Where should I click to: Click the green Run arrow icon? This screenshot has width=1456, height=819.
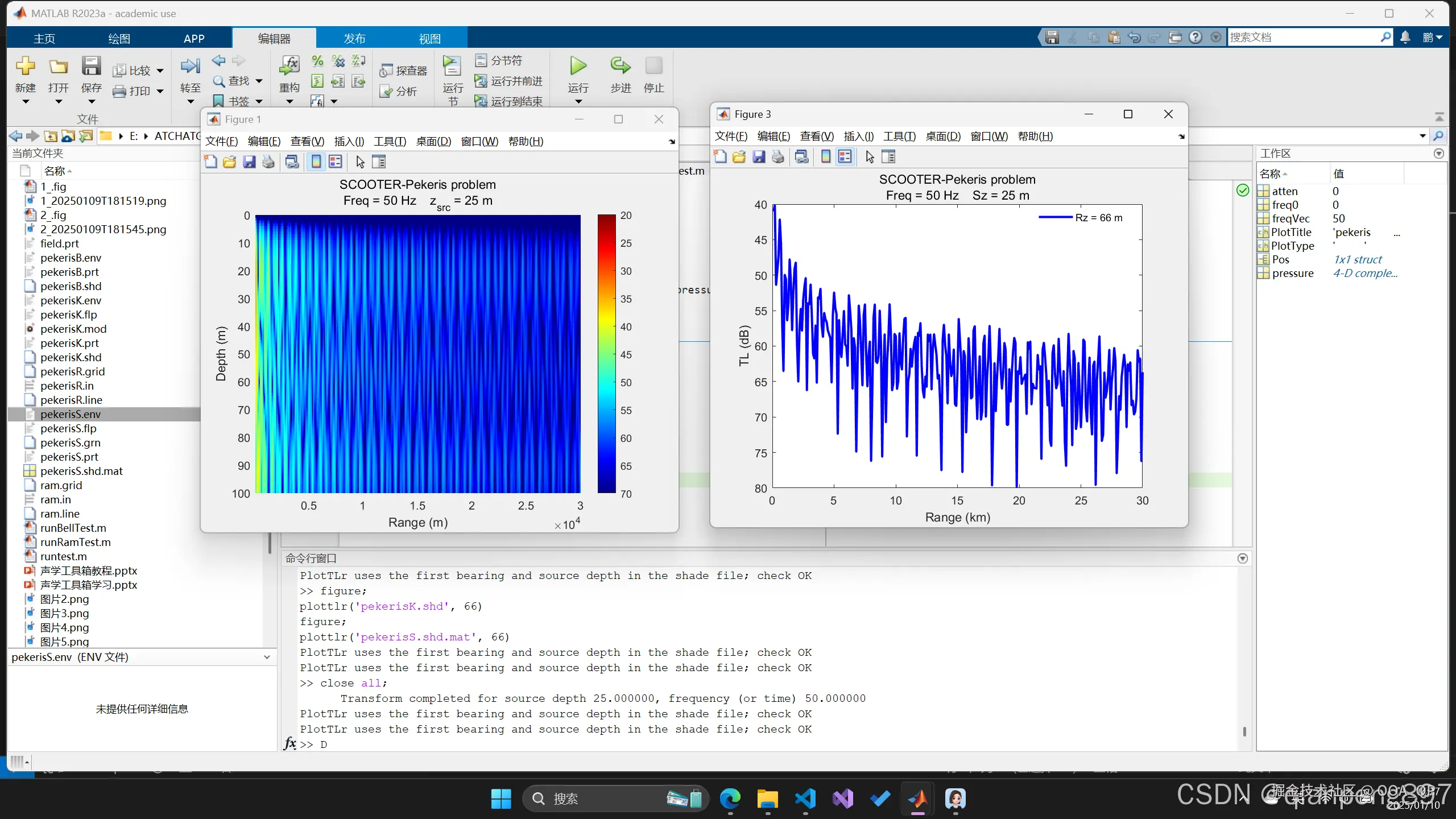(578, 66)
